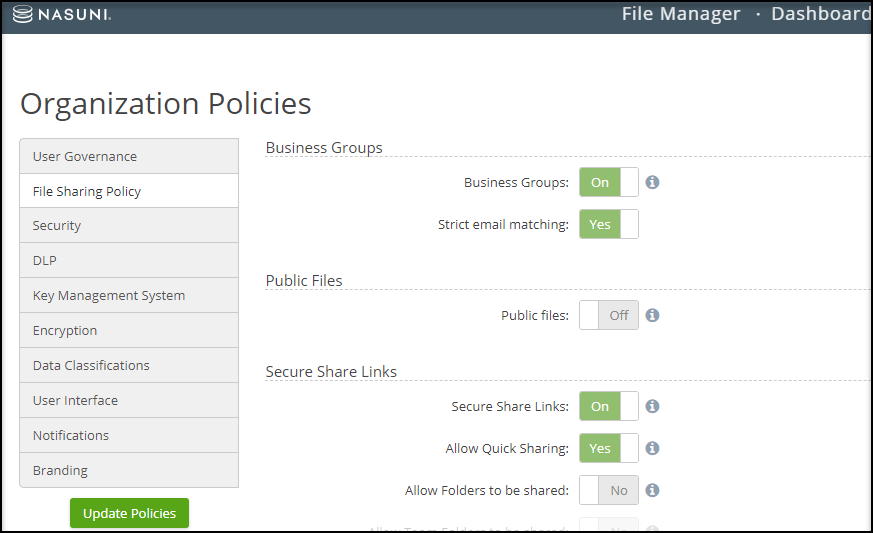The height and width of the screenshot is (533, 873).
Task: Click info icon beside Public files toggle
Action: coord(652,315)
